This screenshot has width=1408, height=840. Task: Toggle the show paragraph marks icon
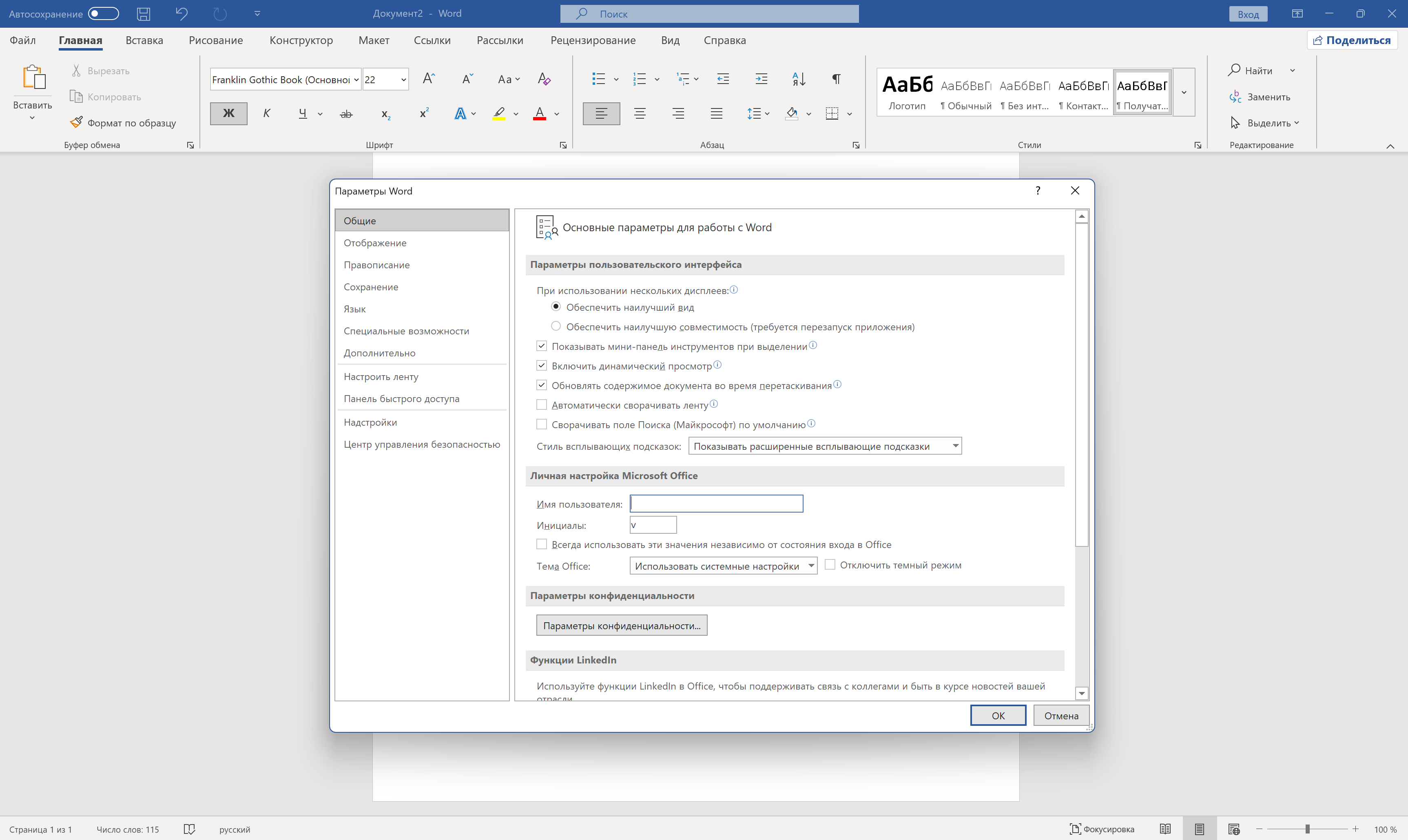coord(836,79)
